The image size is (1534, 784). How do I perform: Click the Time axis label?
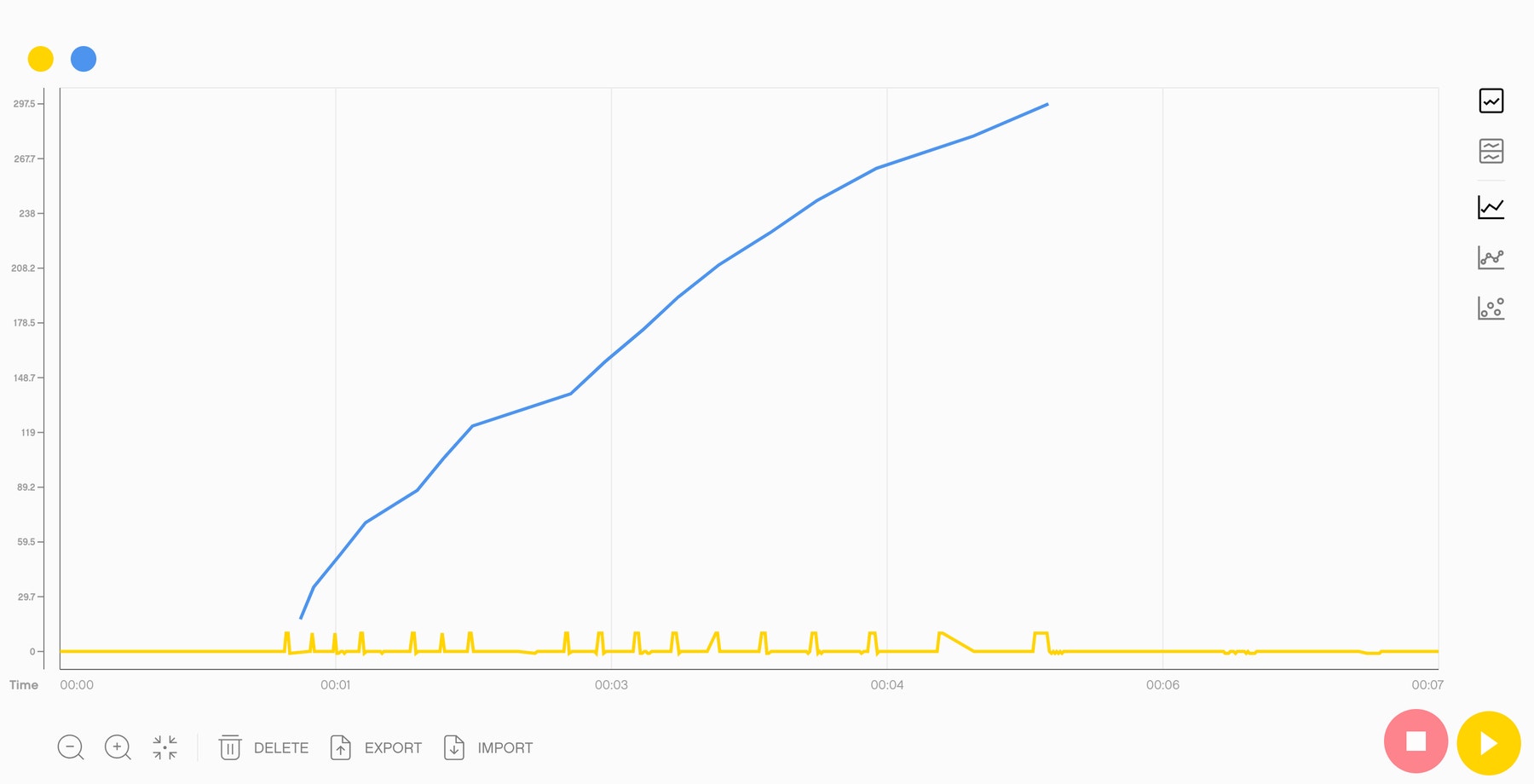[x=24, y=684]
